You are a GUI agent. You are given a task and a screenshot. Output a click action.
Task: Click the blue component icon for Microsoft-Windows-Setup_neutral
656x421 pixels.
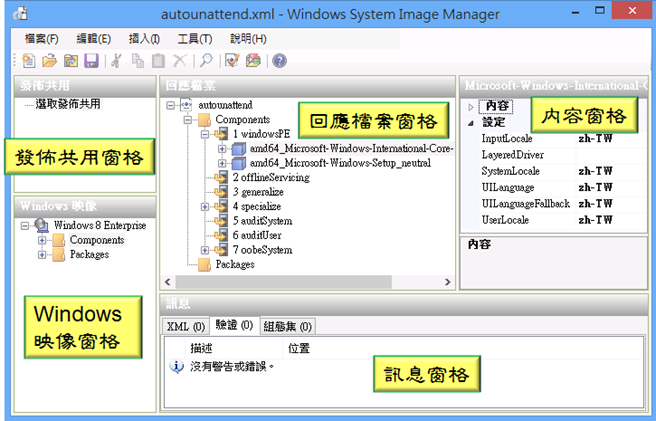click(x=238, y=163)
